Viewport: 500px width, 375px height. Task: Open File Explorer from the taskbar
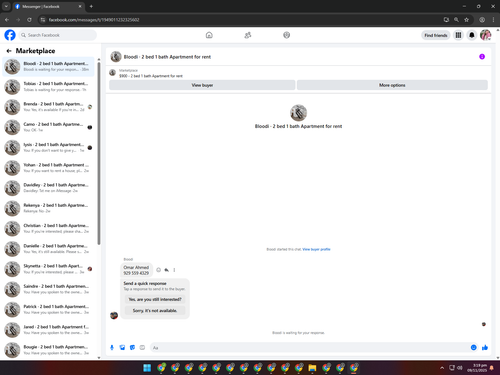click(312, 368)
